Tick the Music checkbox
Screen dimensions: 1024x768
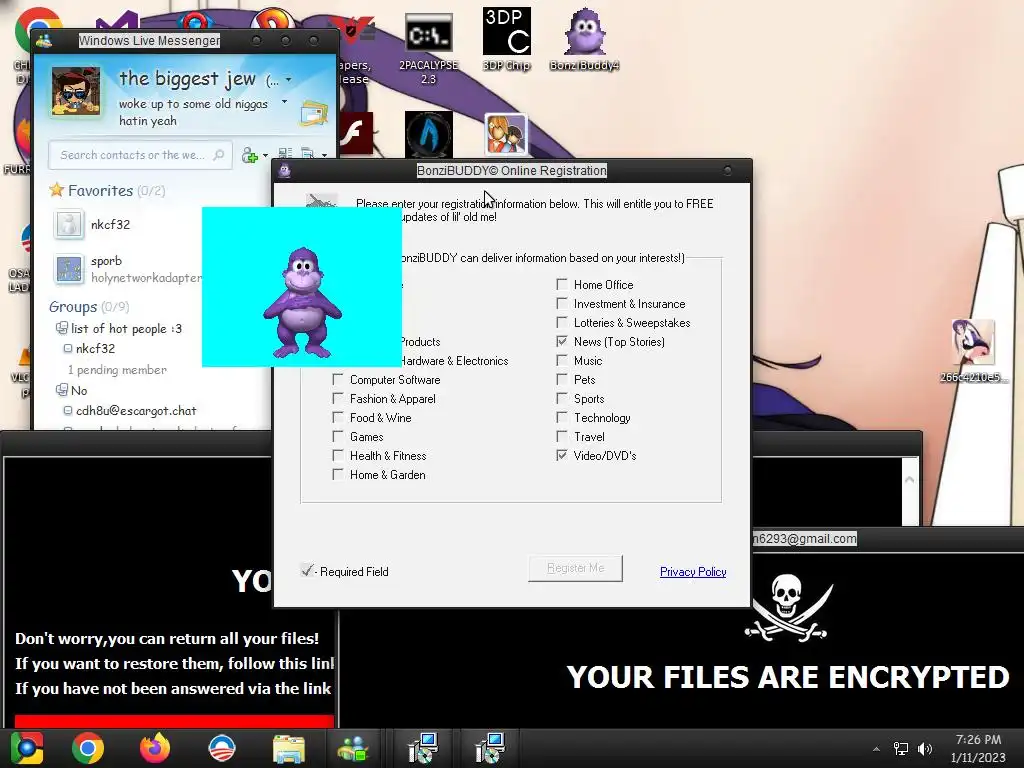point(562,360)
